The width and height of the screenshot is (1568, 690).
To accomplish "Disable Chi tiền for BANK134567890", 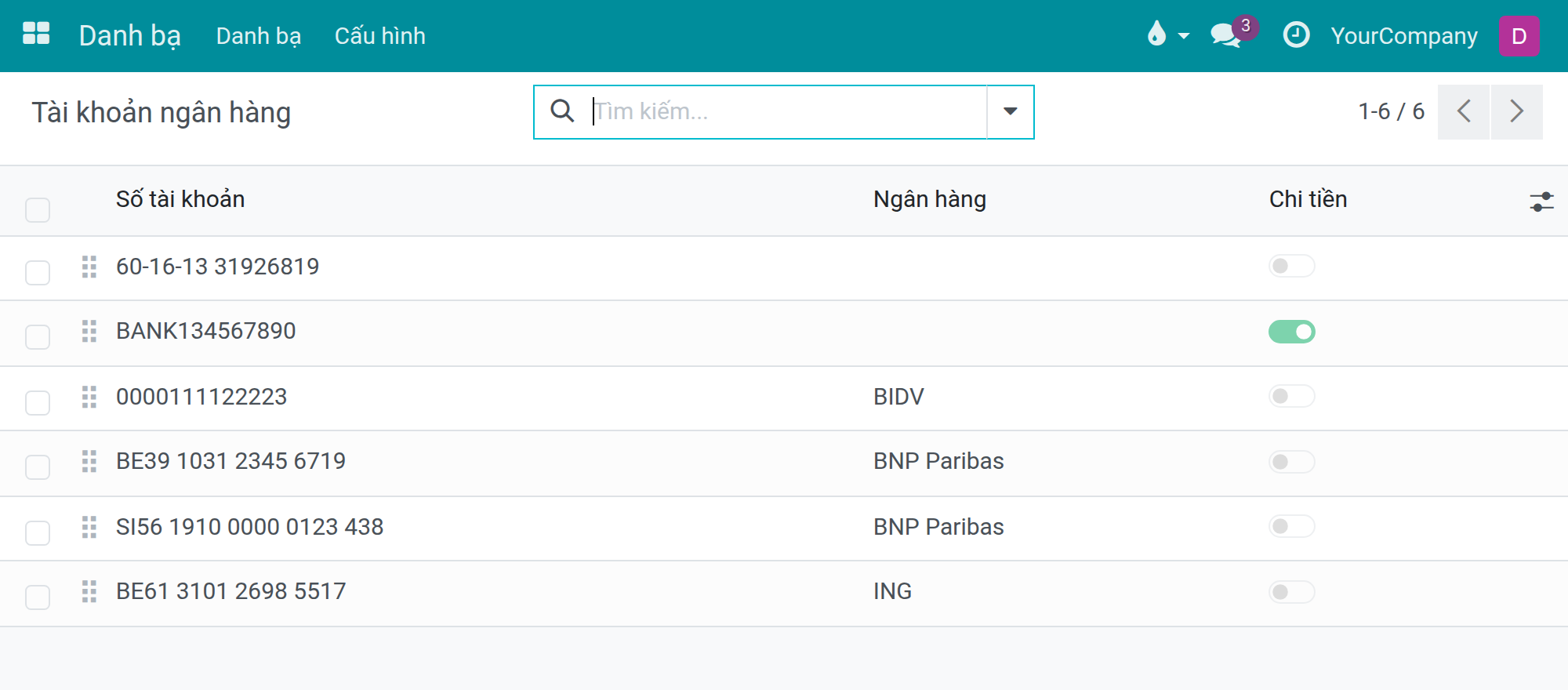I will point(1292,332).
